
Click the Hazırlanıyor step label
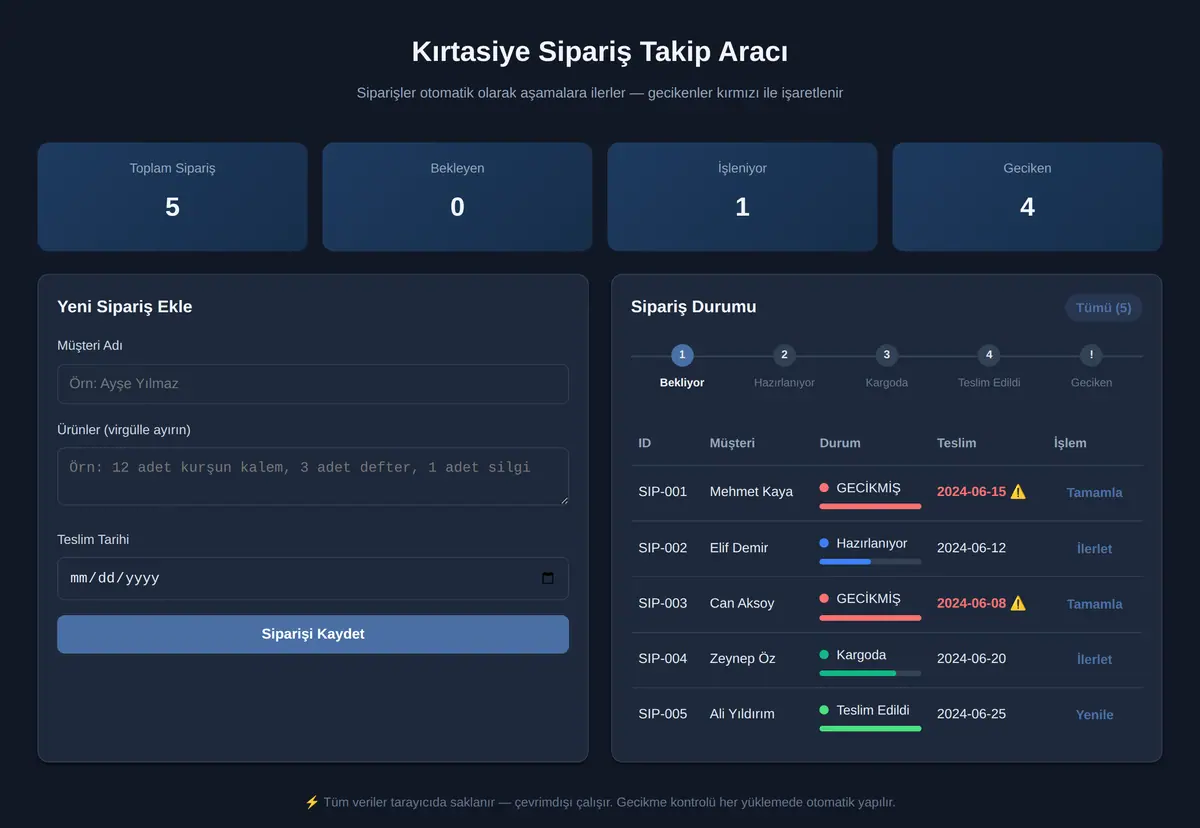click(x=784, y=383)
